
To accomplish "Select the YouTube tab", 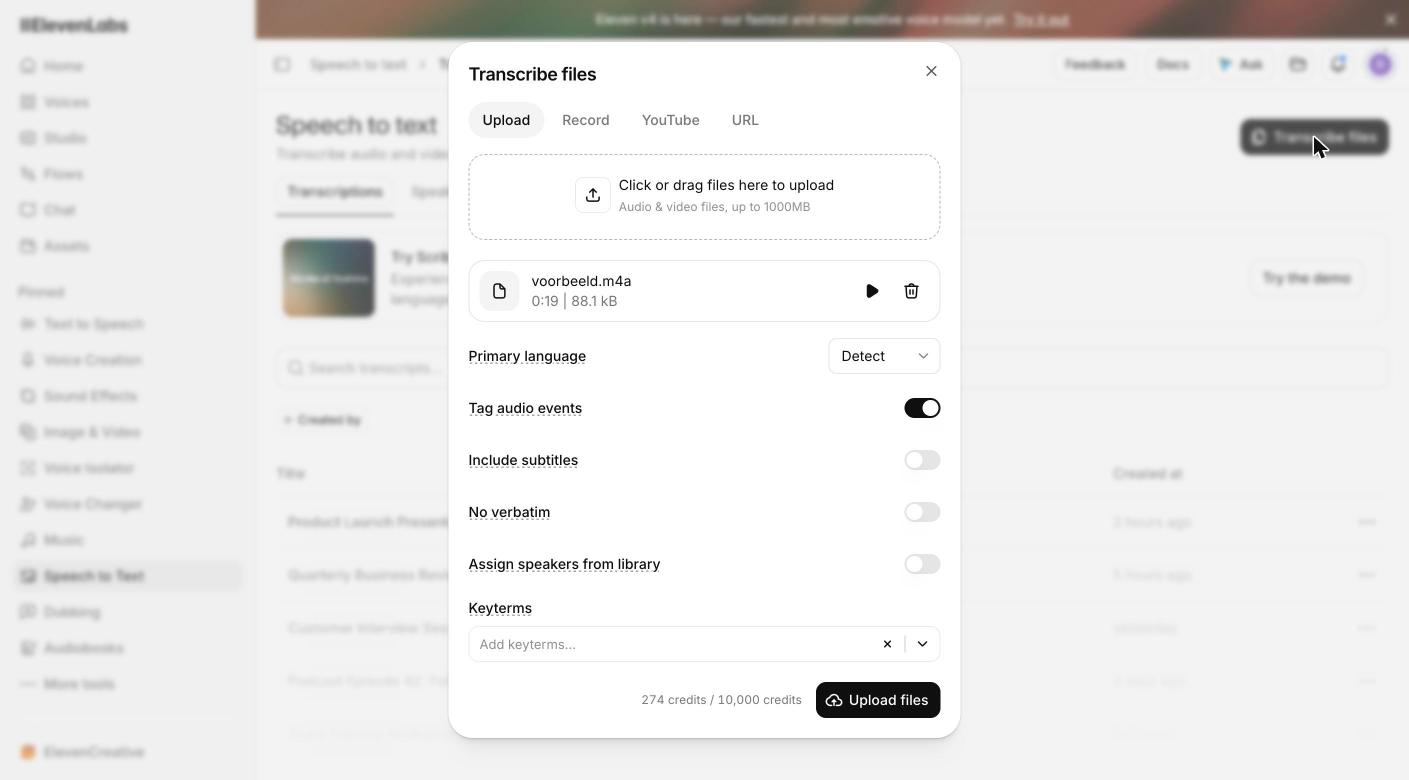I will pyautogui.click(x=671, y=120).
